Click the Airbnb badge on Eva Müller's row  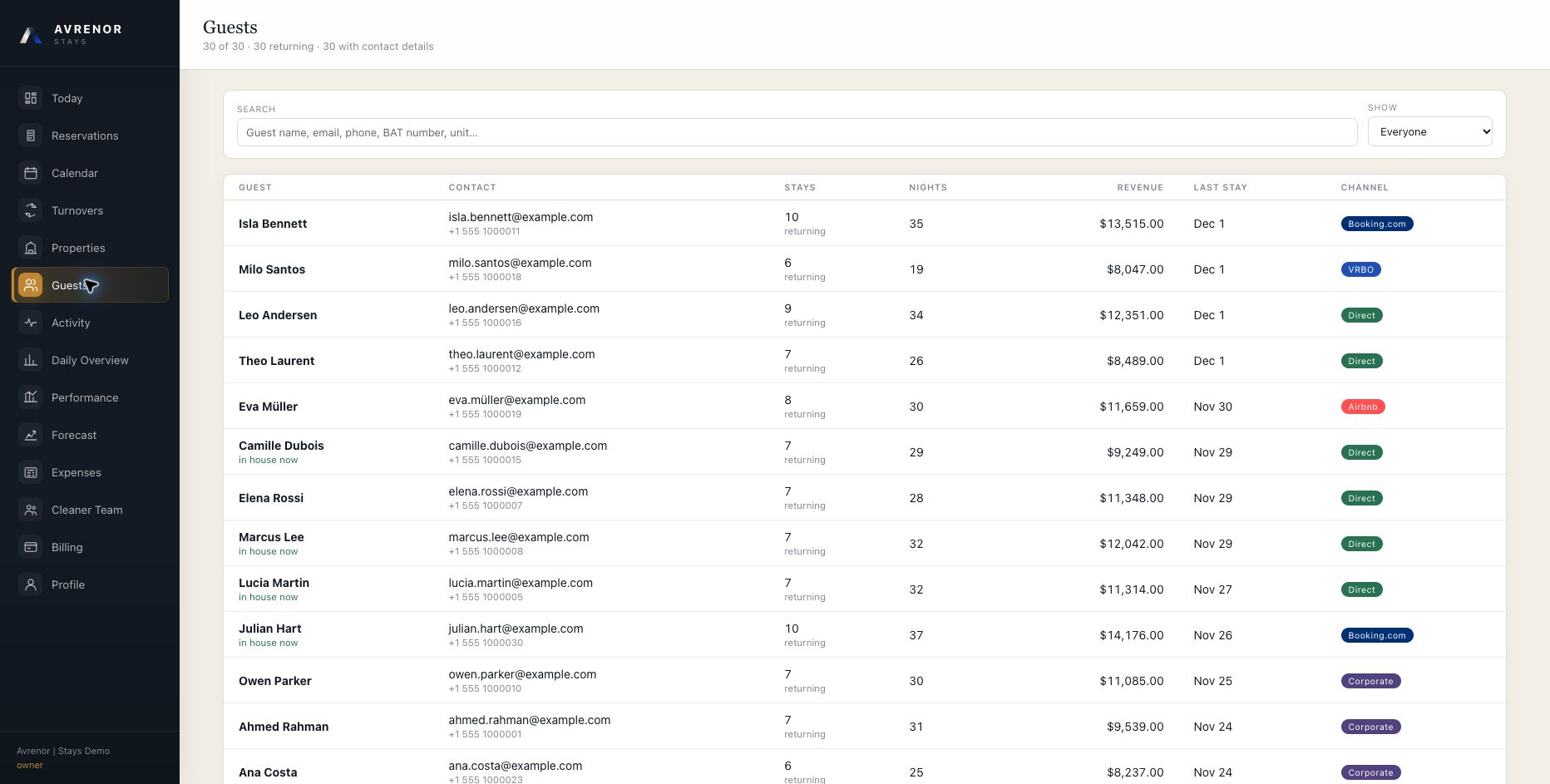coord(1363,407)
